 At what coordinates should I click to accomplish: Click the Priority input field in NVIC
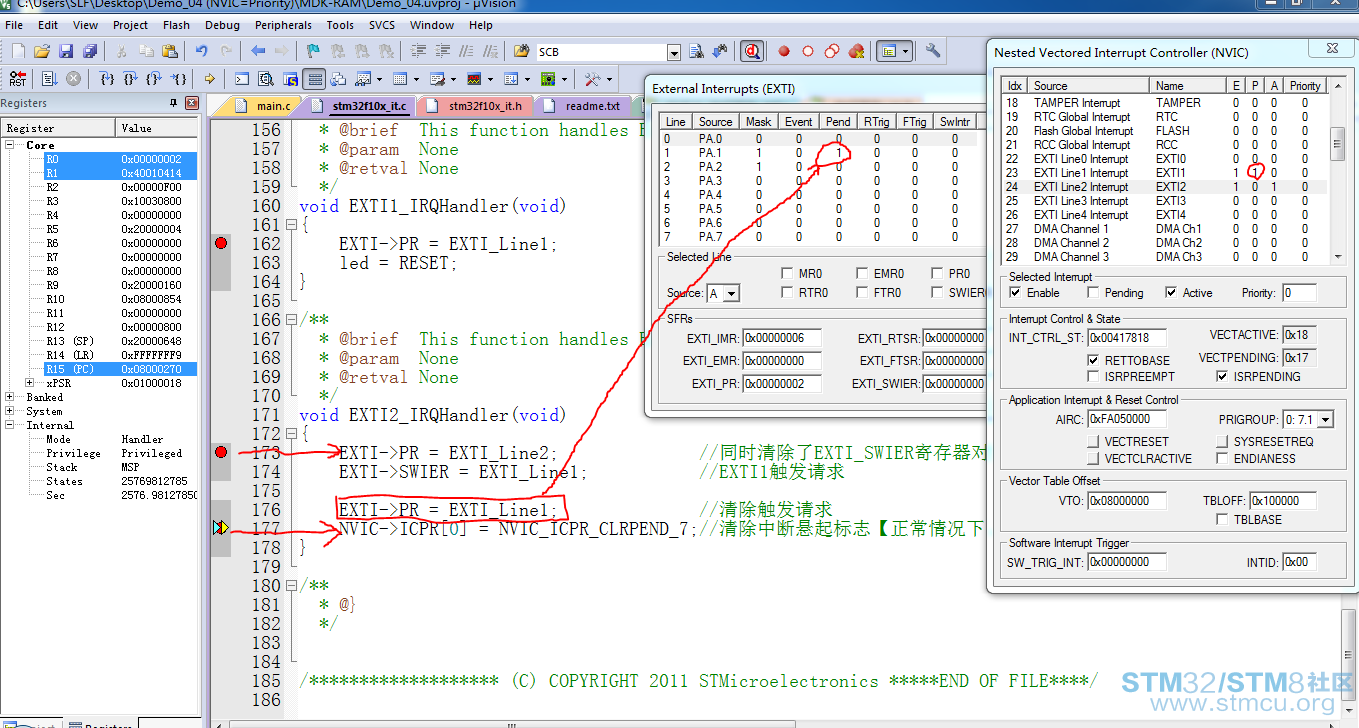click(x=1299, y=293)
